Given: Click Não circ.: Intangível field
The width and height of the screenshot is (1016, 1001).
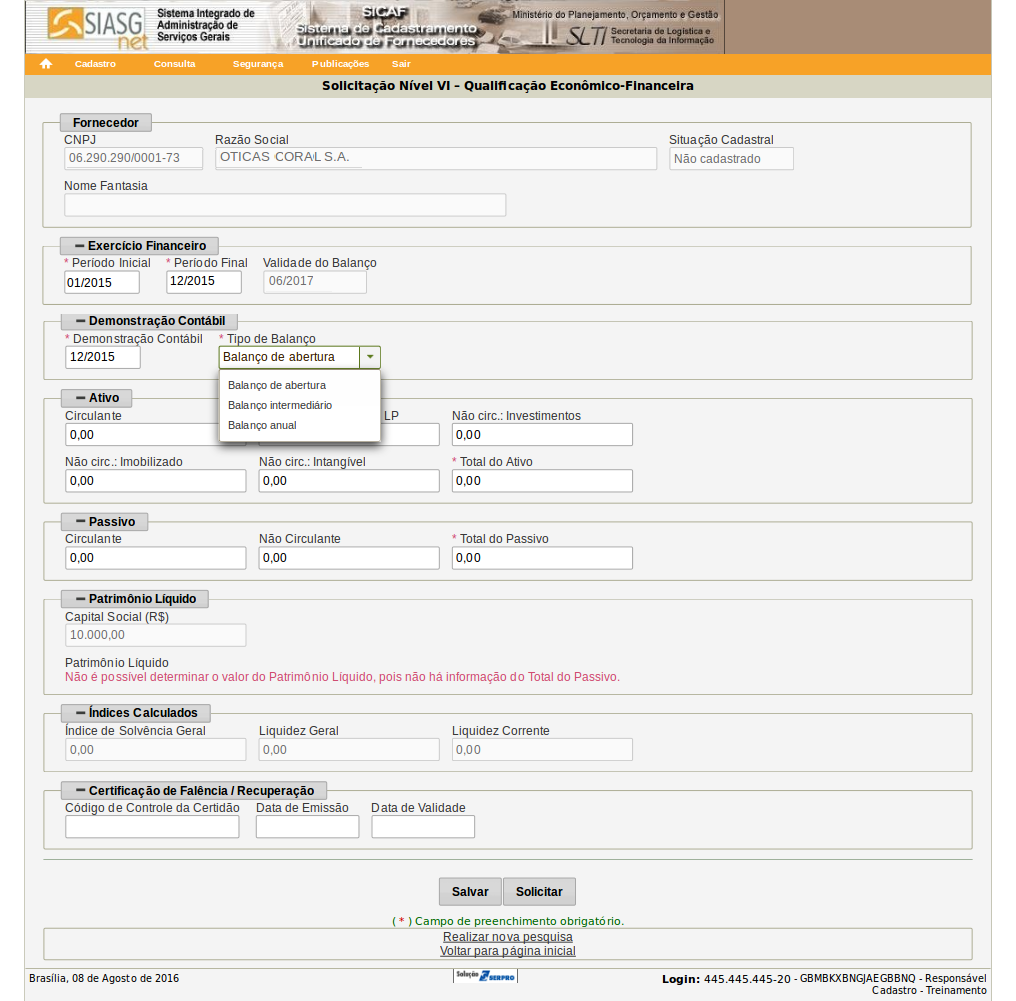Looking at the screenshot, I should (x=349, y=481).
